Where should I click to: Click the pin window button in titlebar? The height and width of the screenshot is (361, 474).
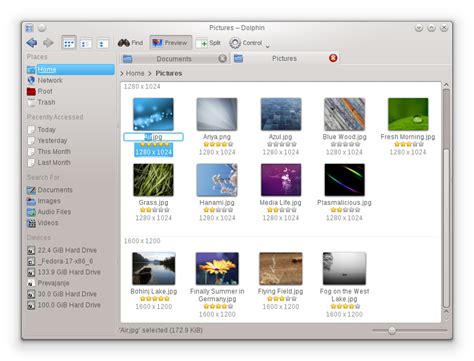(x=42, y=28)
